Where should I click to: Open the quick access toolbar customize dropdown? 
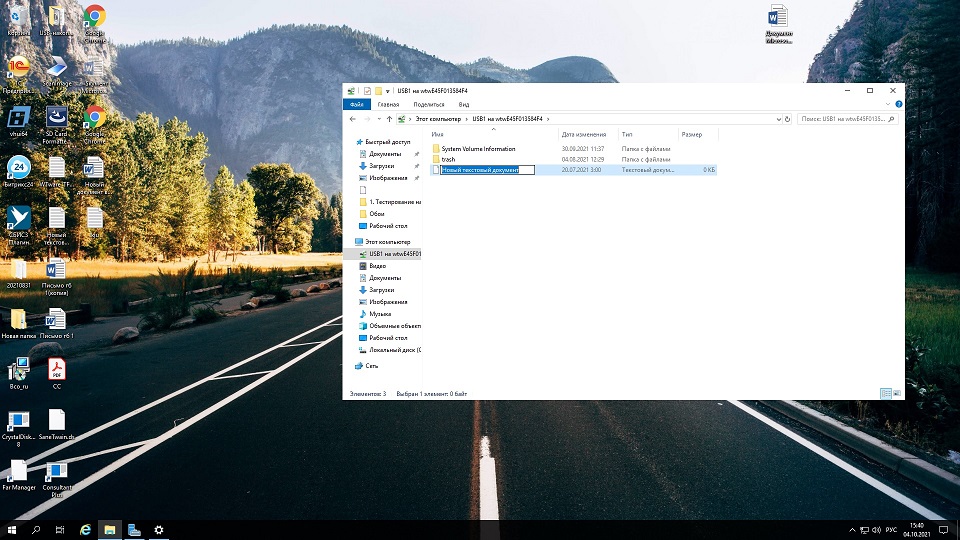[388, 91]
